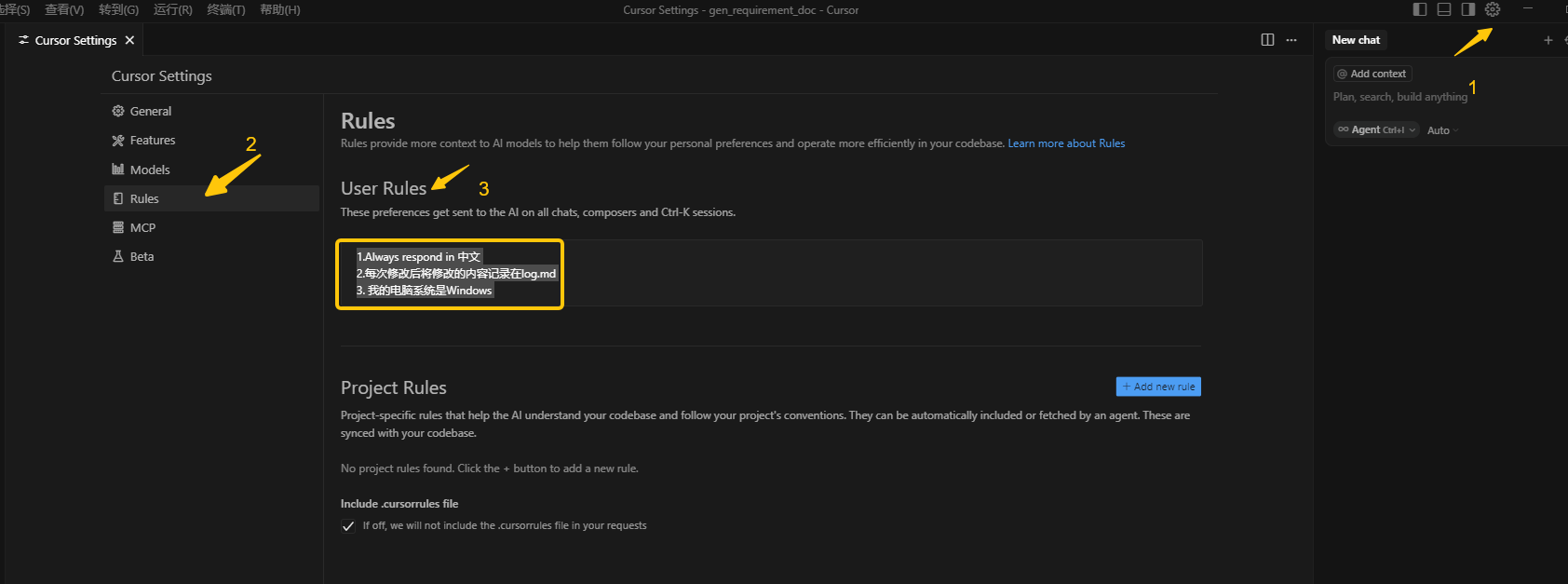Open MCP settings section
This screenshot has width=1568, height=584.
[211, 227]
